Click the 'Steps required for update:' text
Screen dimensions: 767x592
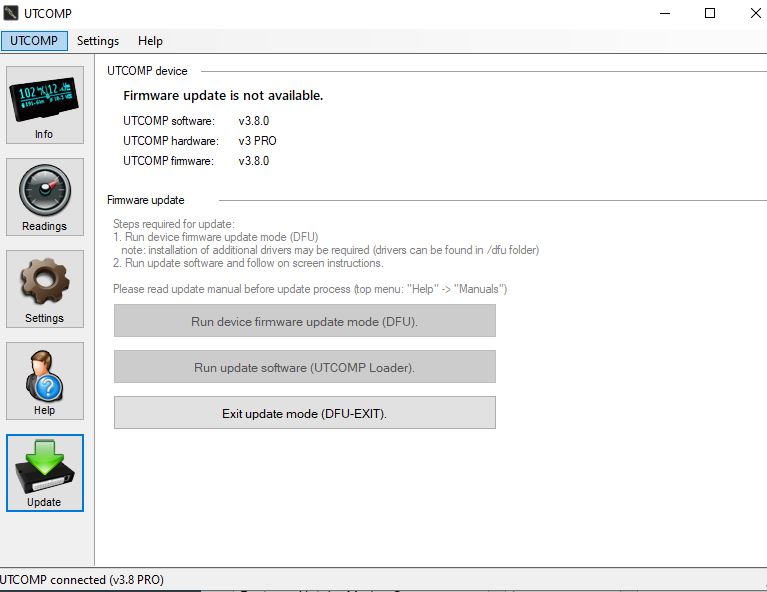[174, 224]
